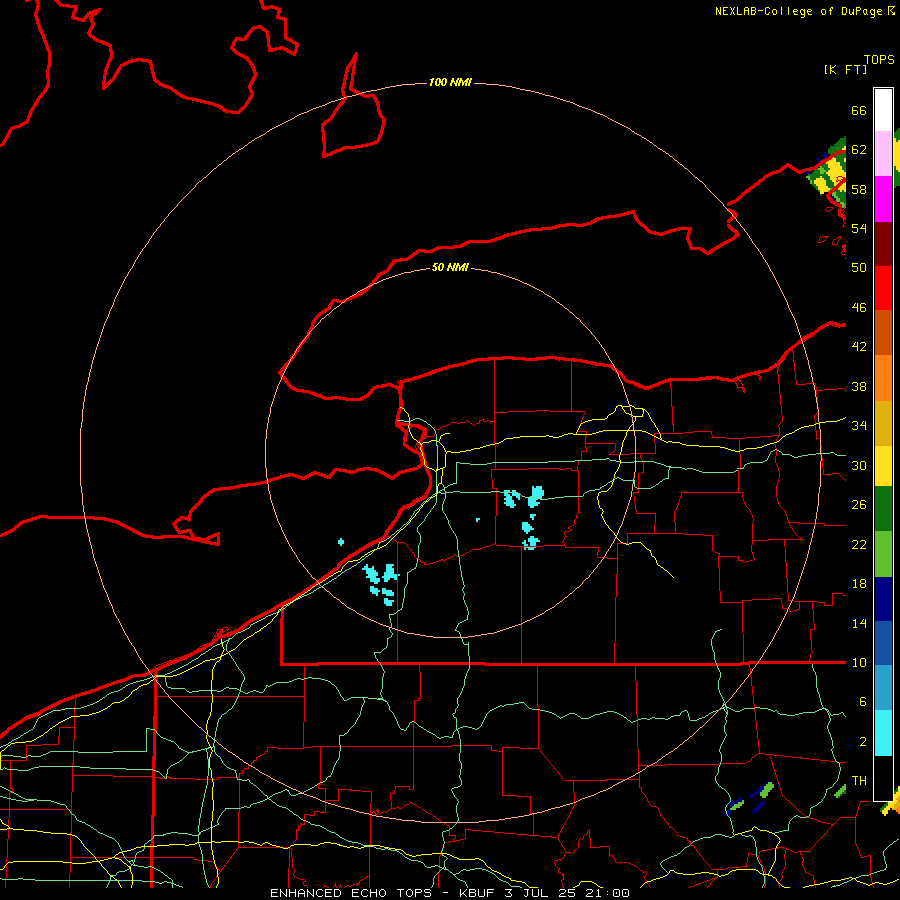
Task: Click legend value '42'
Action: coord(859,347)
